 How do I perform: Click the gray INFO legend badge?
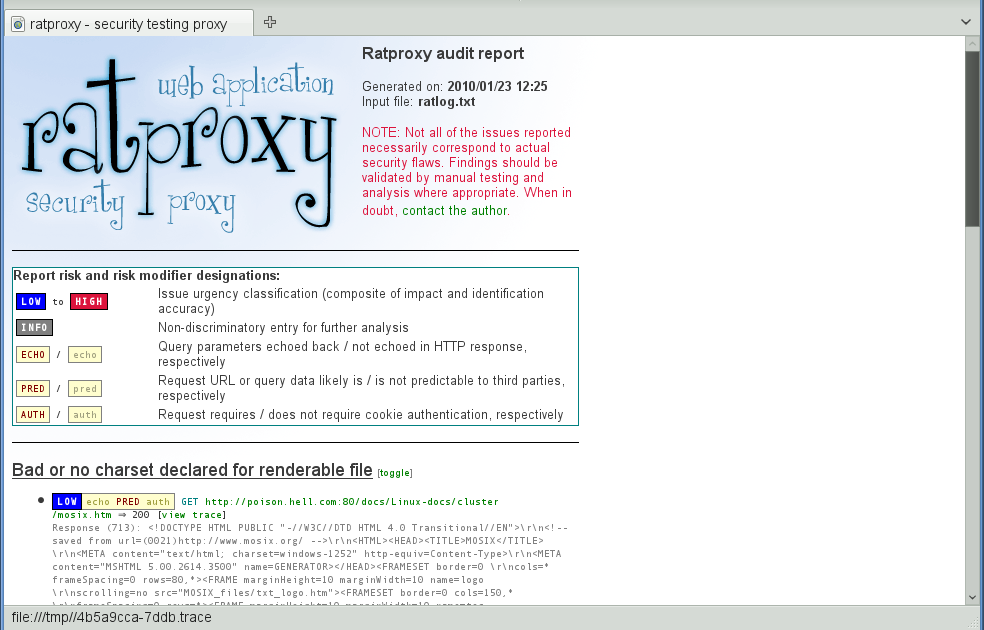pyautogui.click(x=35, y=328)
